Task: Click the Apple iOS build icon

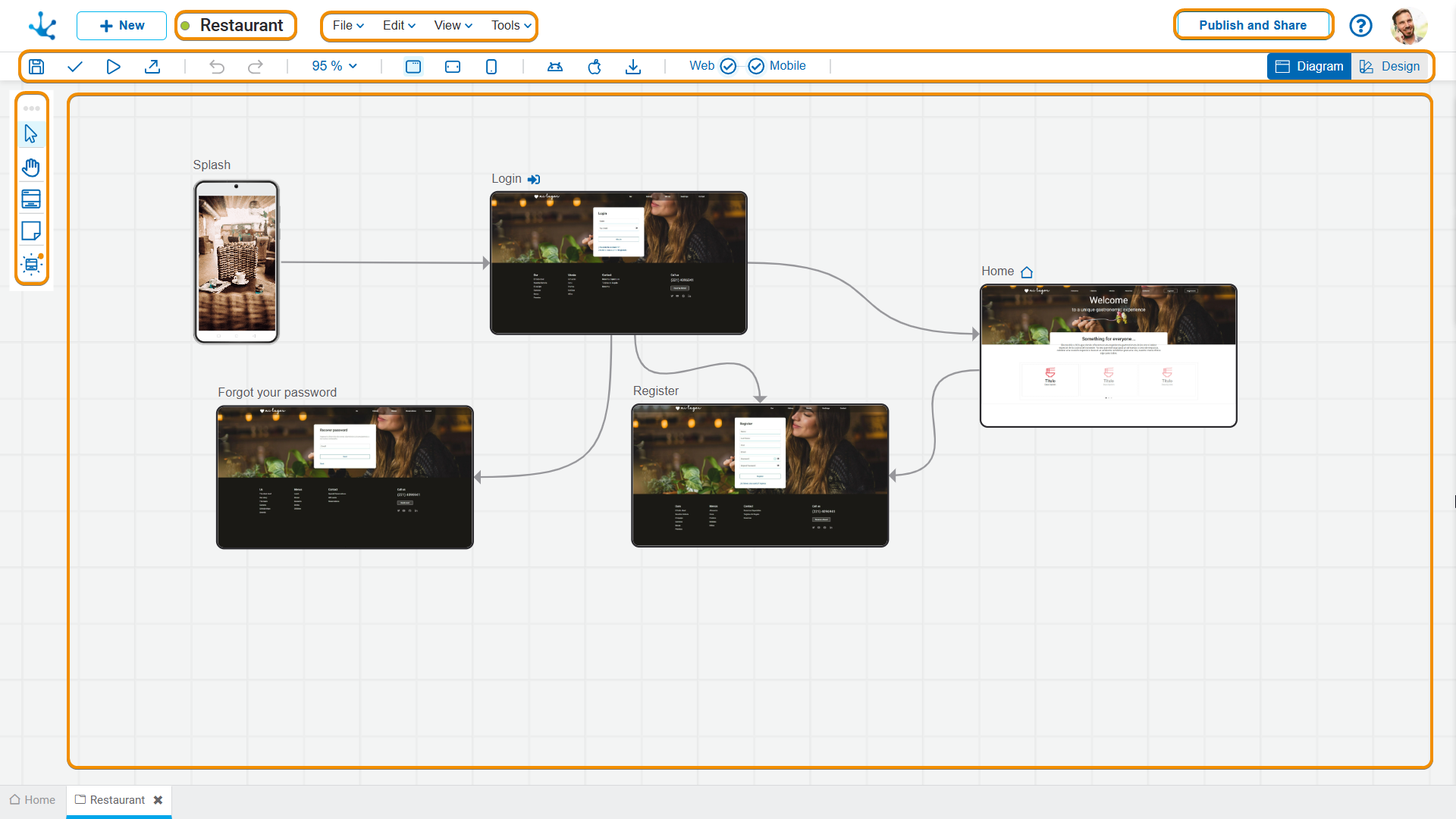Action: [x=595, y=67]
